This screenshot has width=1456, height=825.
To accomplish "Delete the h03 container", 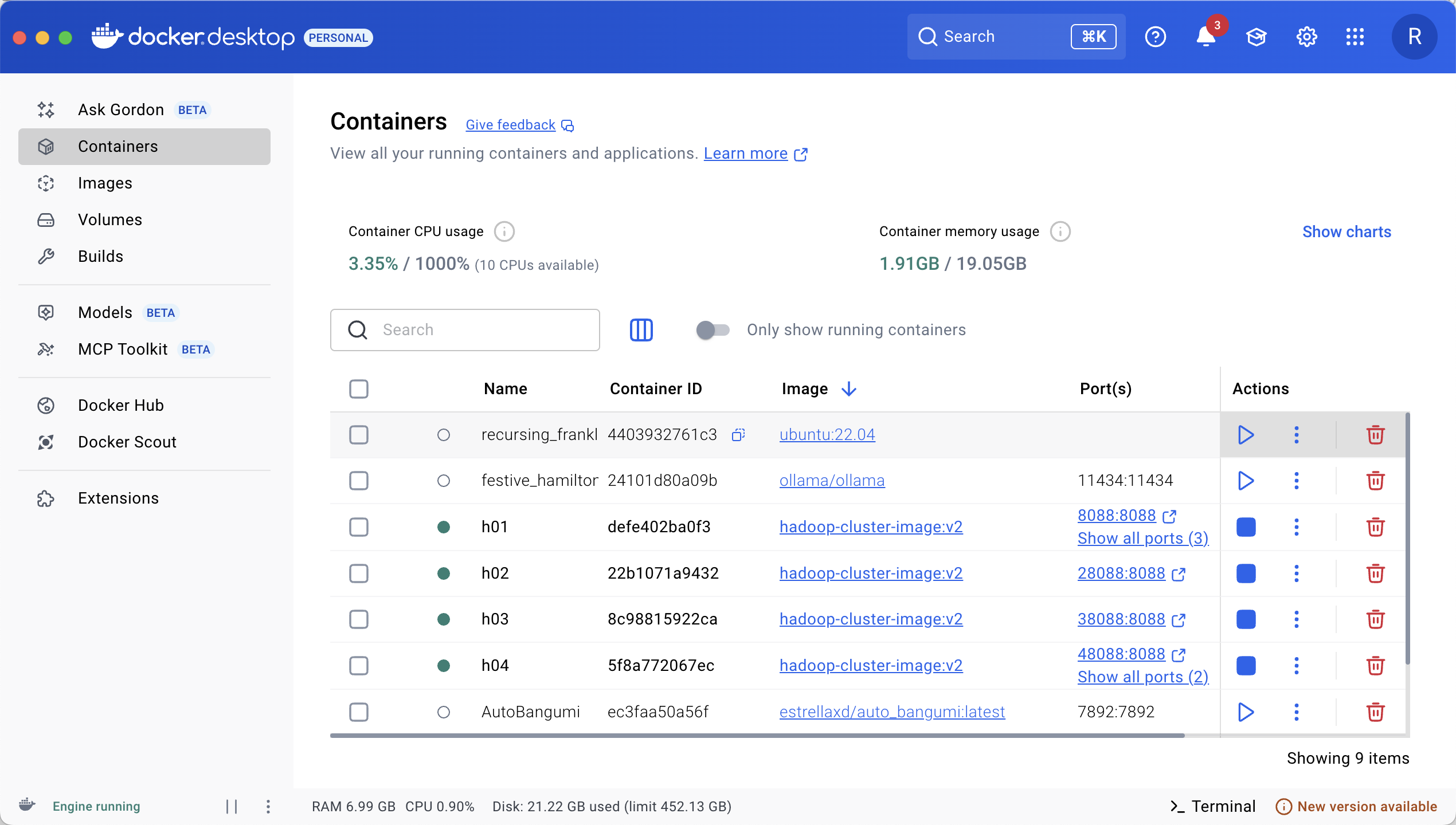I will pos(1375,619).
